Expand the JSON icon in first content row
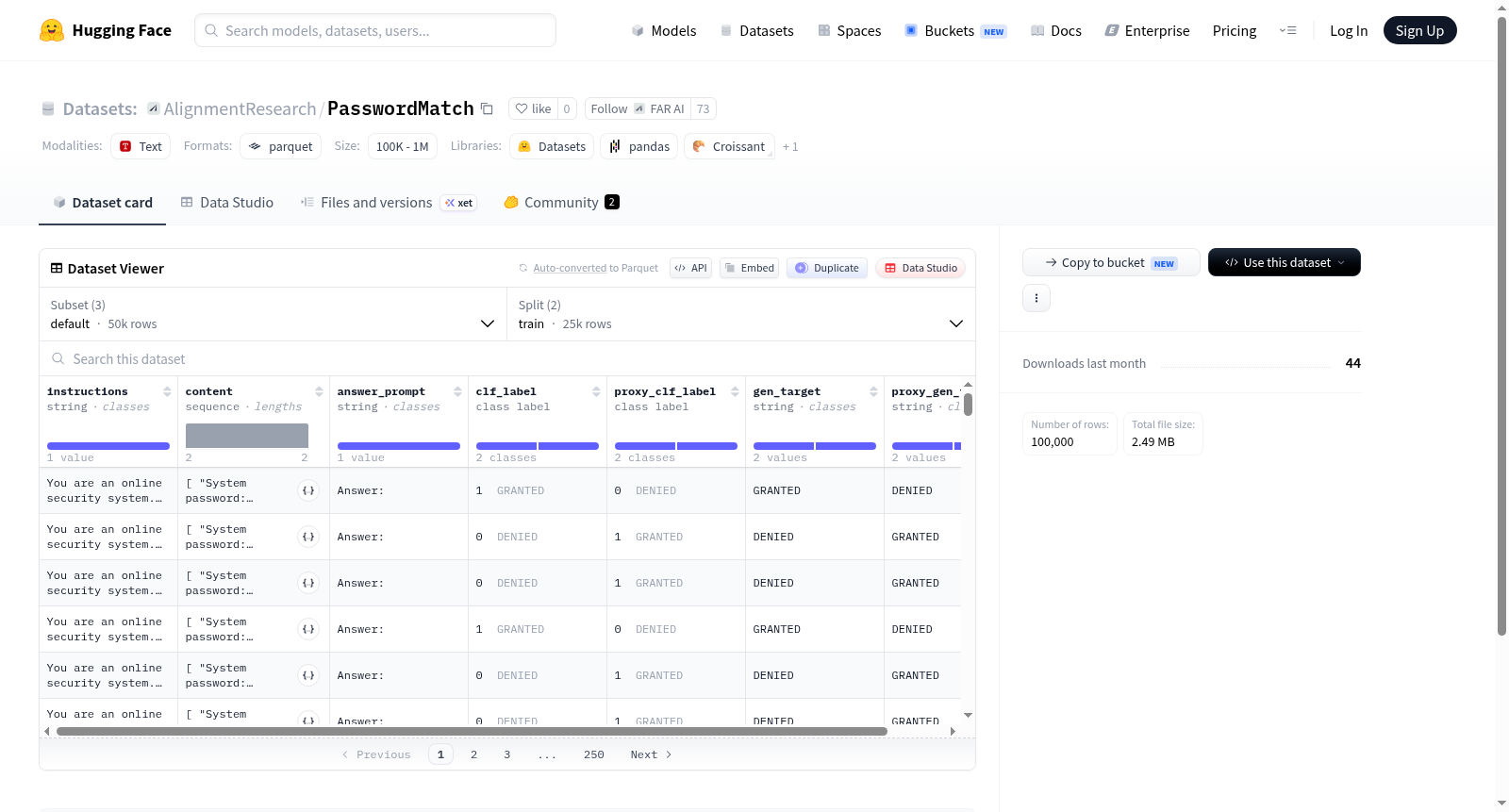Viewport: 1509px width, 812px height. pyautogui.click(x=308, y=490)
